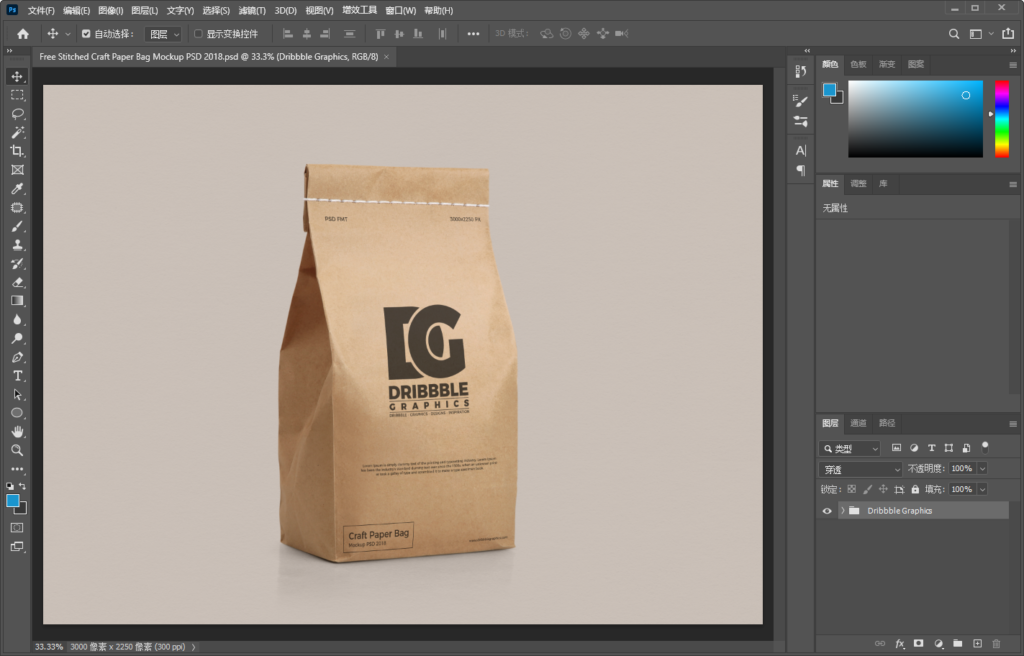
Task: Toggle the layer filter on/off switch
Action: [x=985, y=448]
